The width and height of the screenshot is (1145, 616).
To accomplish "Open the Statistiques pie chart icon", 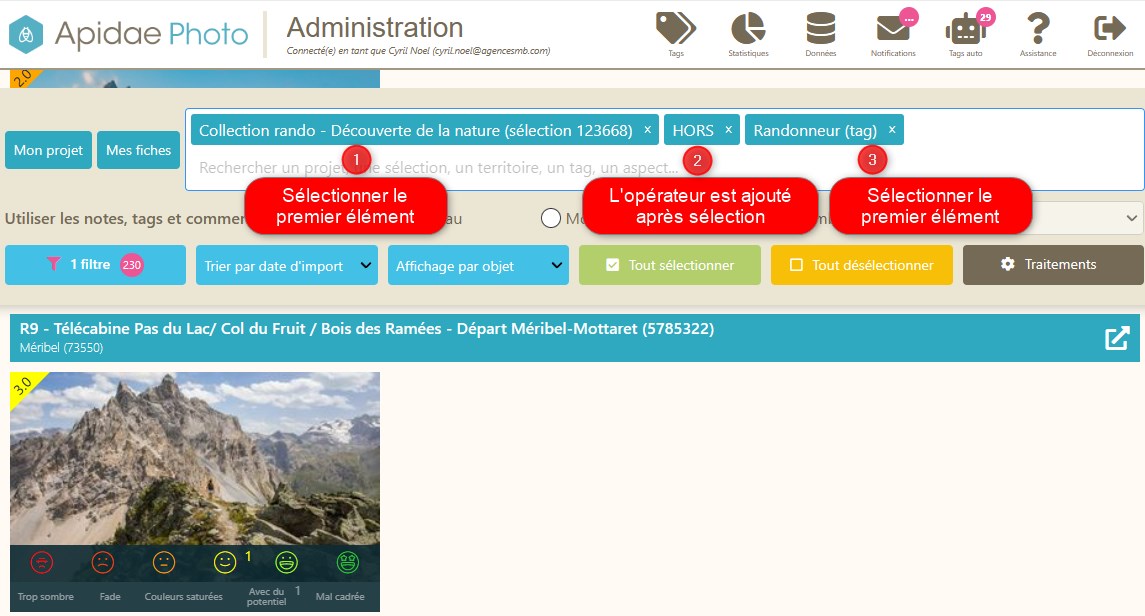I will pos(748,28).
